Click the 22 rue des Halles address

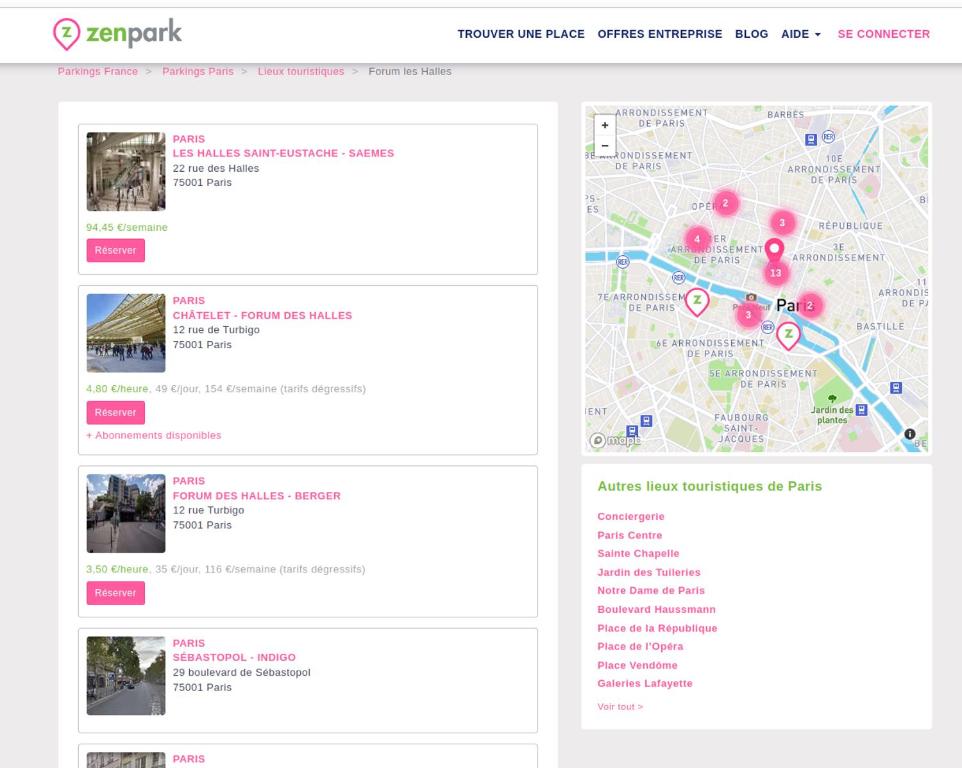pyautogui.click(x=215, y=168)
